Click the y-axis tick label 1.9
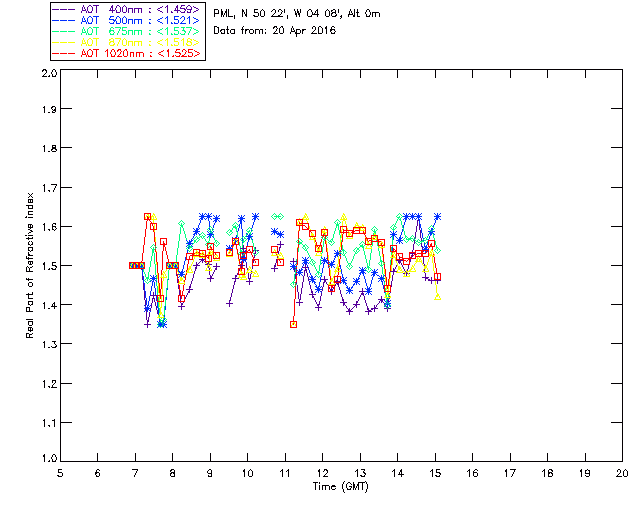The width and height of the screenshot is (640, 512). pyautogui.click(x=49, y=109)
